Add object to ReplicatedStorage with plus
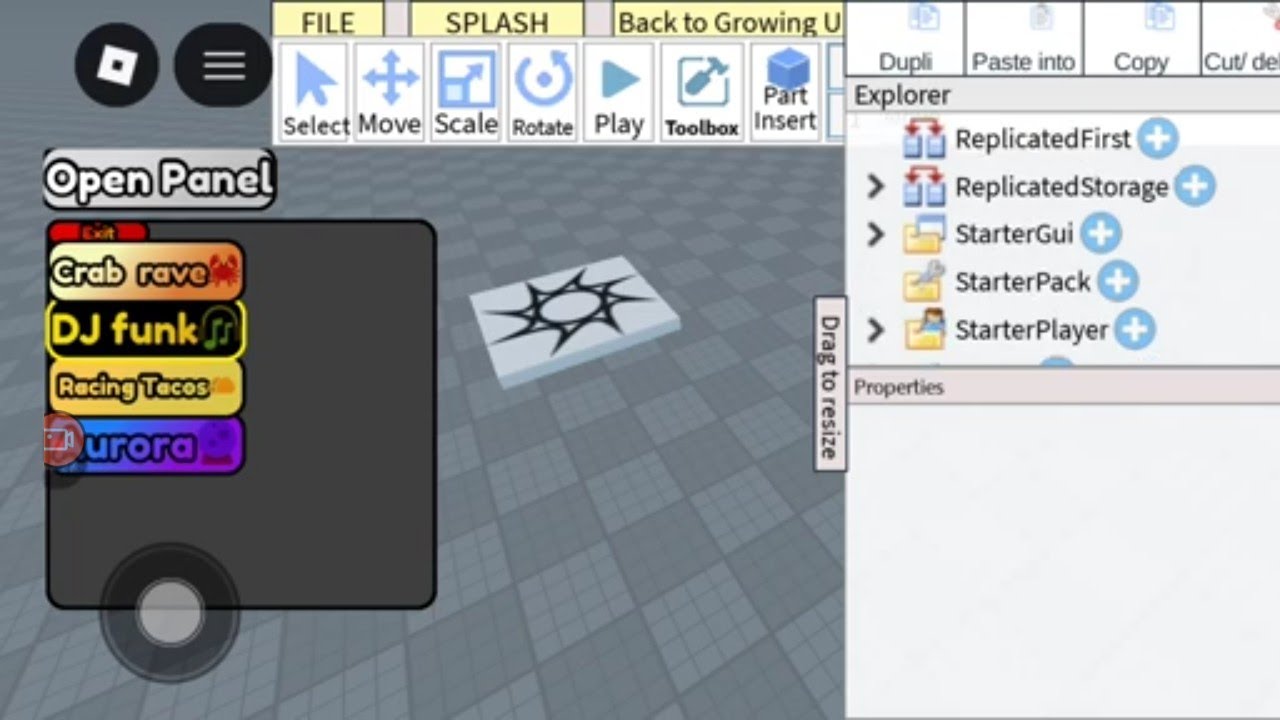The image size is (1280, 720). tap(1195, 186)
